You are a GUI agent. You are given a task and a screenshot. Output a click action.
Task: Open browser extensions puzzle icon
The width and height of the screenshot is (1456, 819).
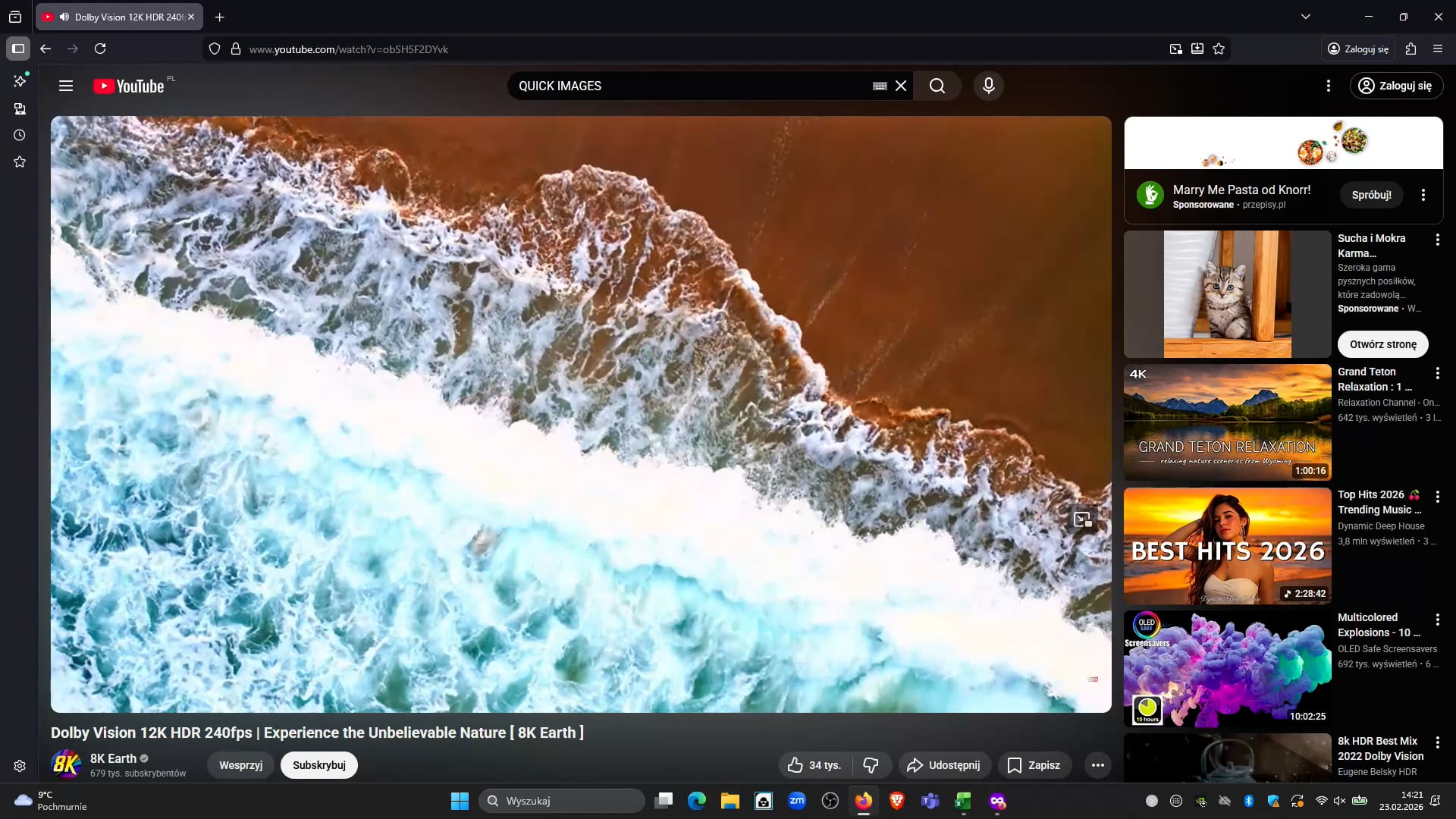(x=1410, y=49)
